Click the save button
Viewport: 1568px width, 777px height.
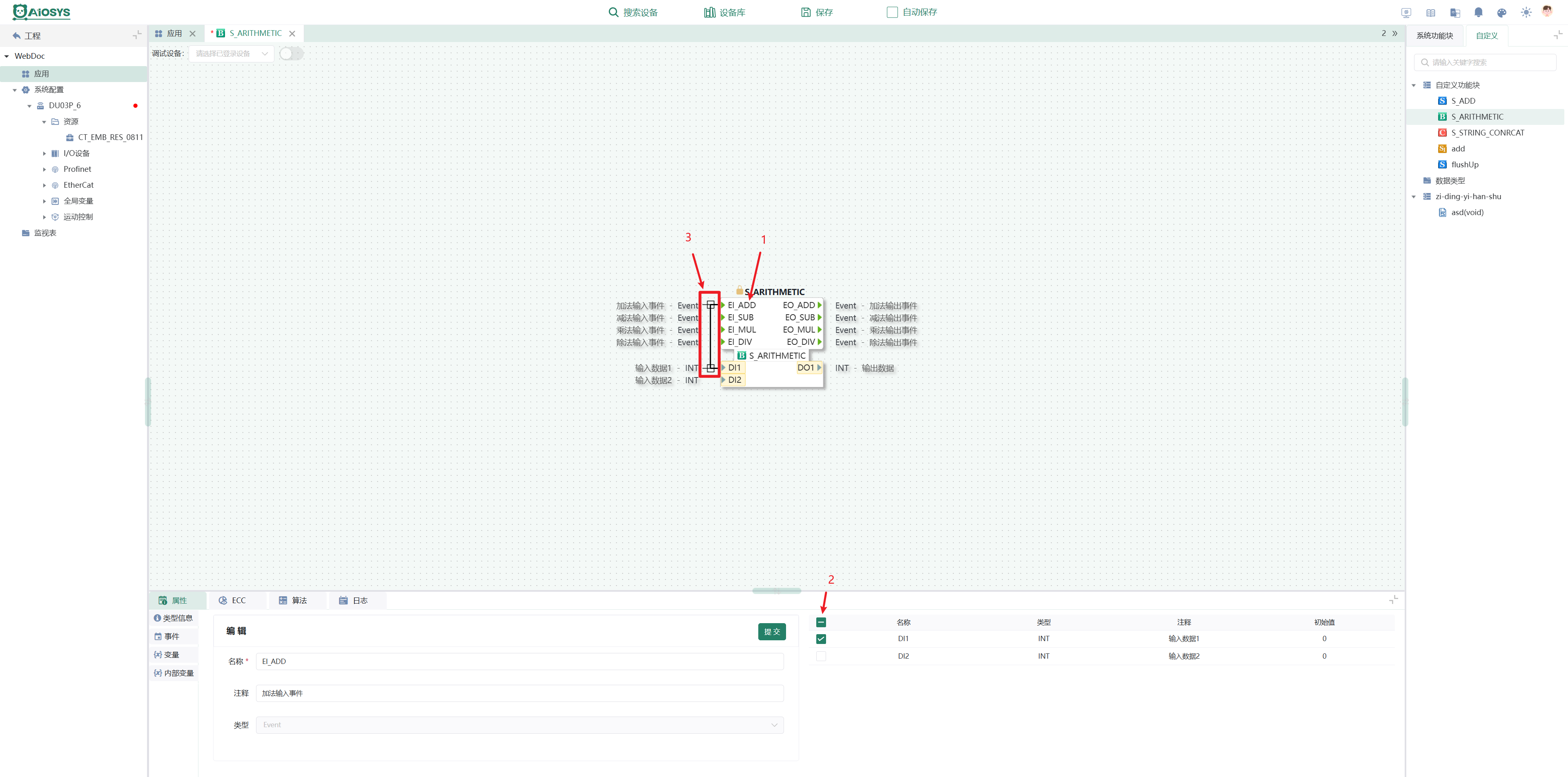tap(816, 12)
